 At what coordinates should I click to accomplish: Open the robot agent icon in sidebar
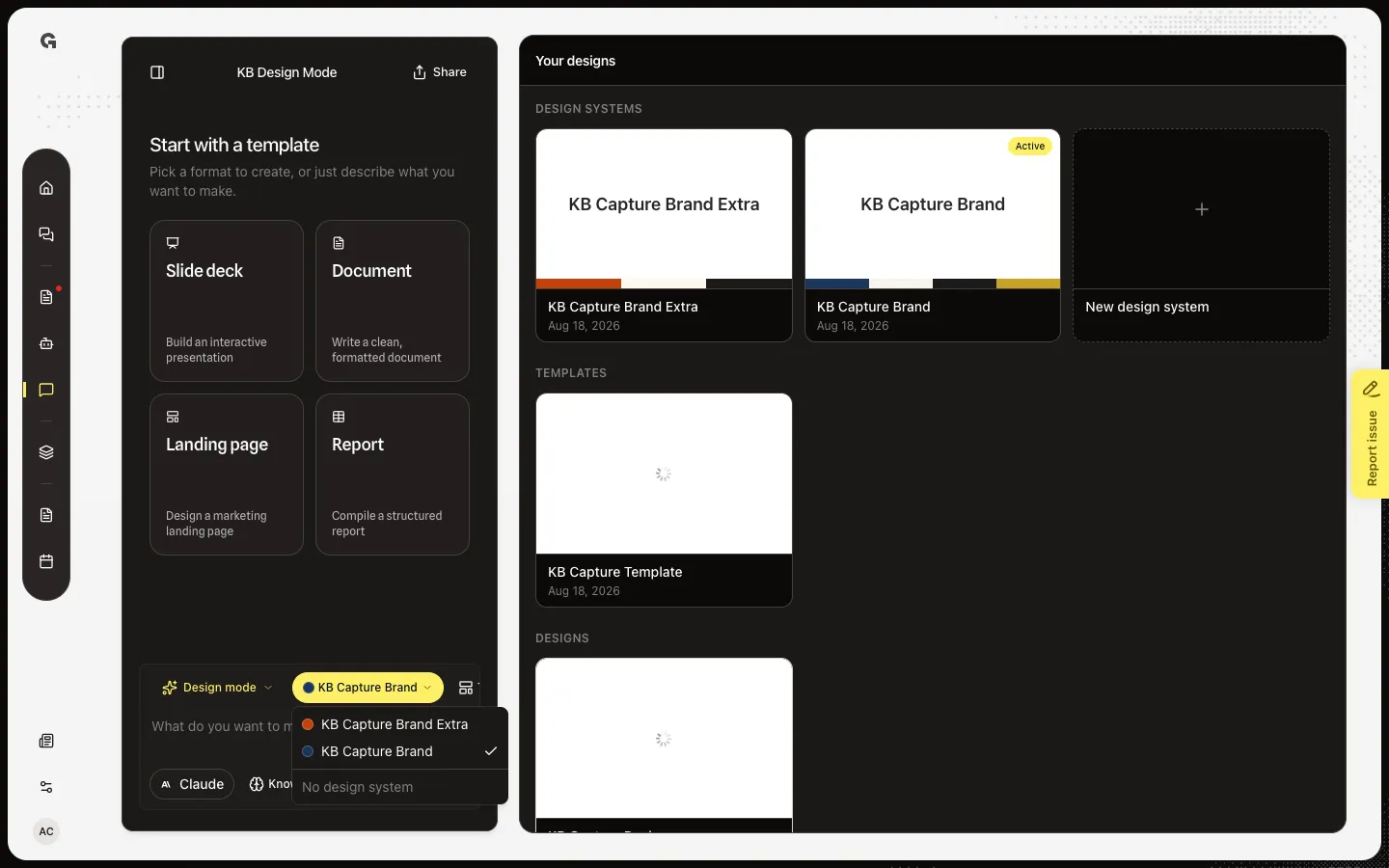pos(46,343)
